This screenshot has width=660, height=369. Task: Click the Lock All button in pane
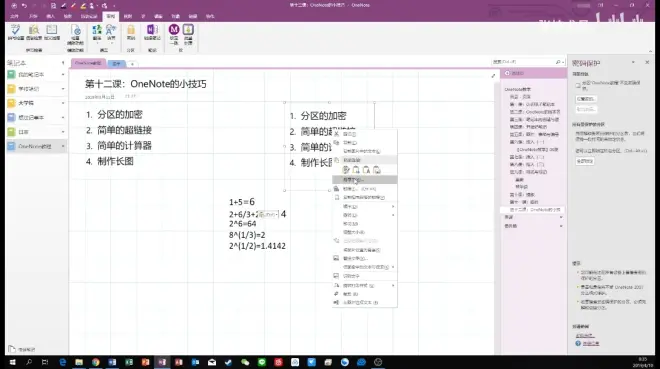tap(585, 161)
